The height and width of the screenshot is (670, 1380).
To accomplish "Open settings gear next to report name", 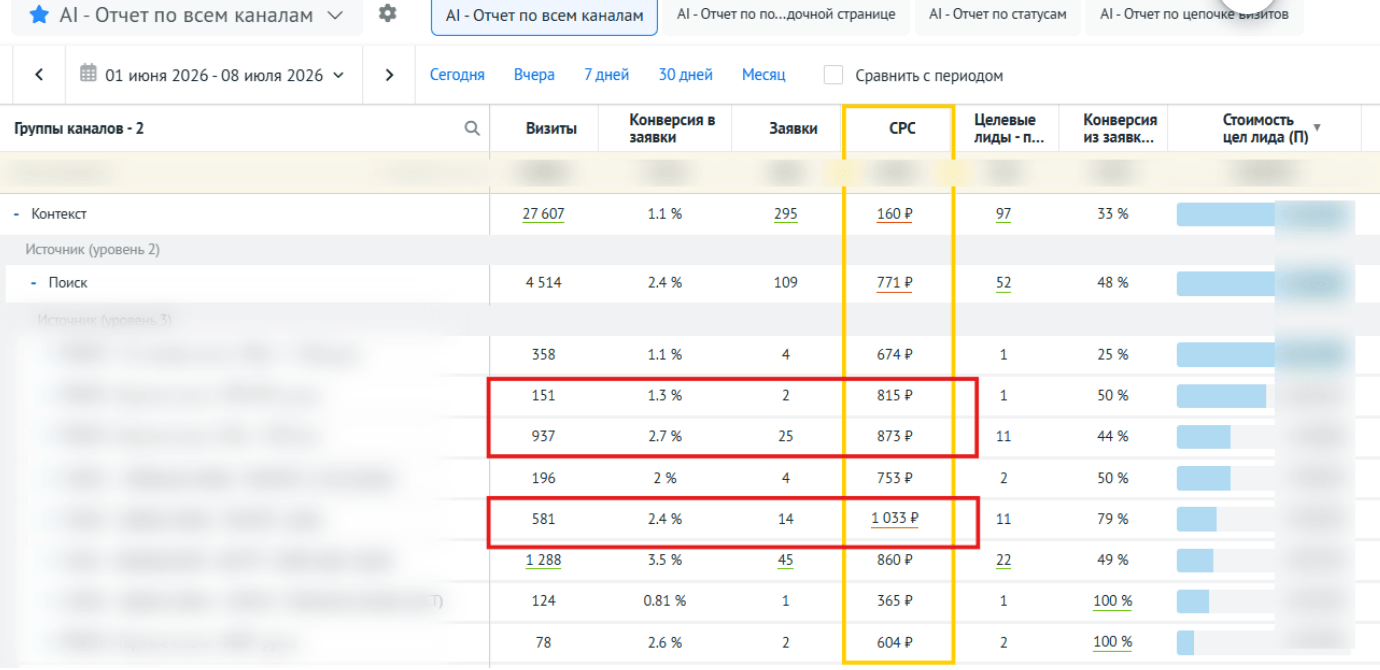I will [388, 14].
